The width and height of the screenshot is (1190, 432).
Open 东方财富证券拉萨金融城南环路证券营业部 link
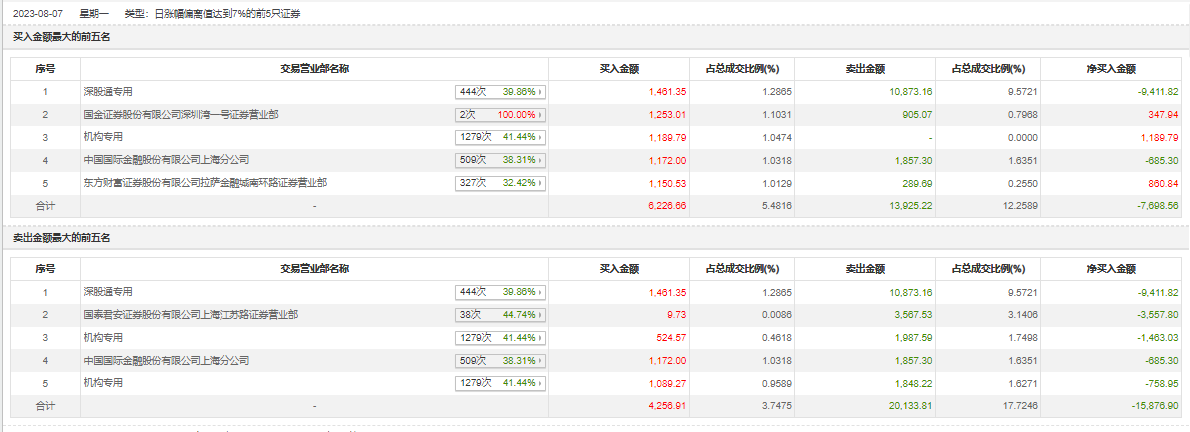click(x=205, y=183)
